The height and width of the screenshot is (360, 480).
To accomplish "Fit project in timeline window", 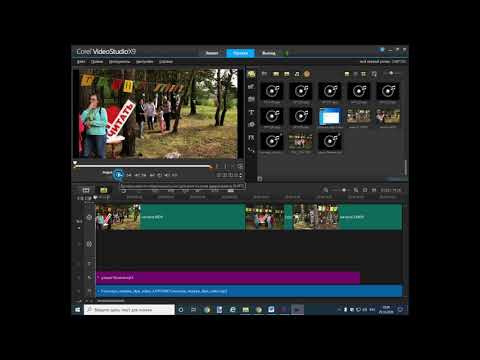I will pyautogui.click(x=365, y=190).
